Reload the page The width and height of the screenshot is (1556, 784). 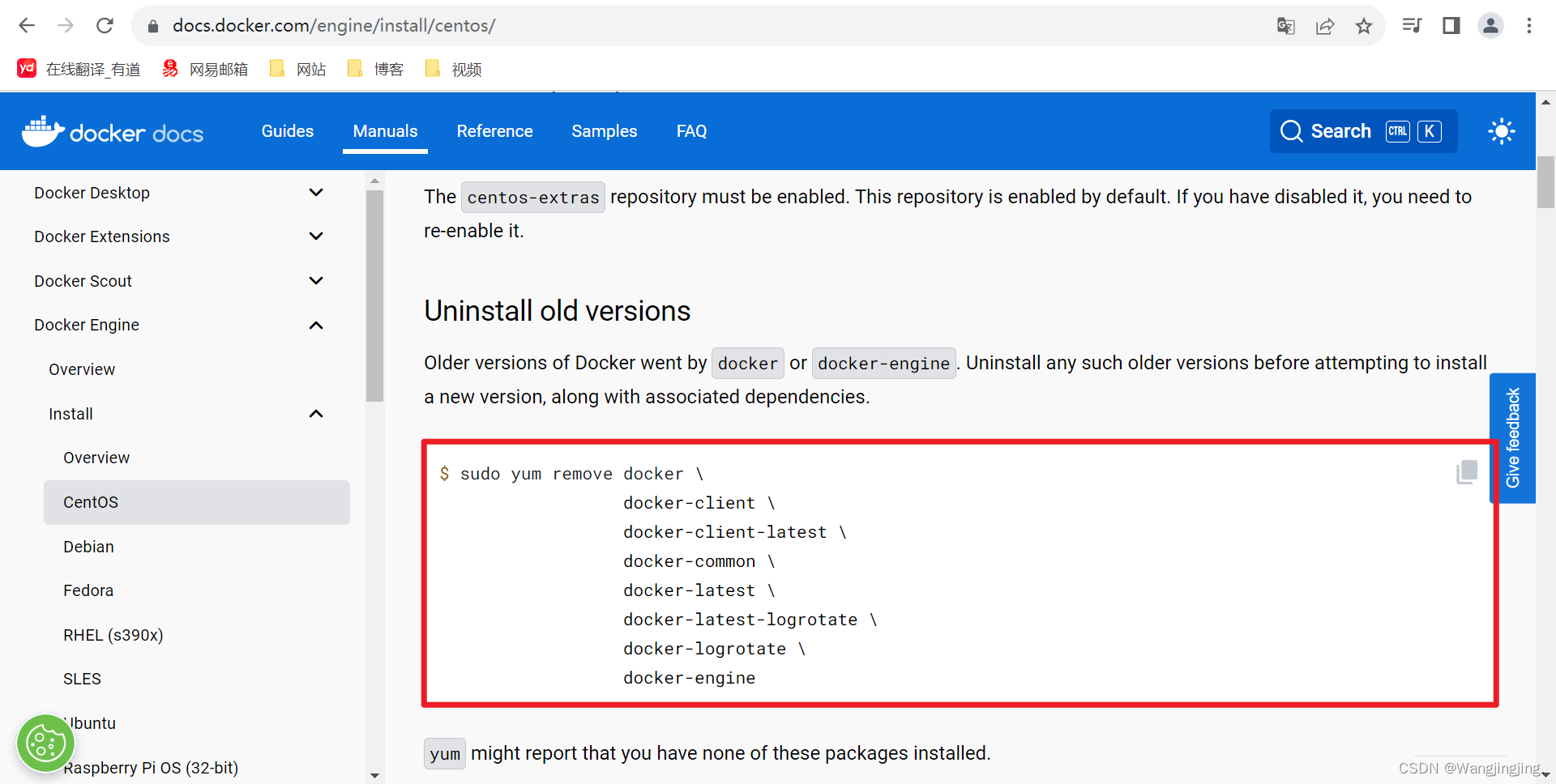pyautogui.click(x=105, y=26)
